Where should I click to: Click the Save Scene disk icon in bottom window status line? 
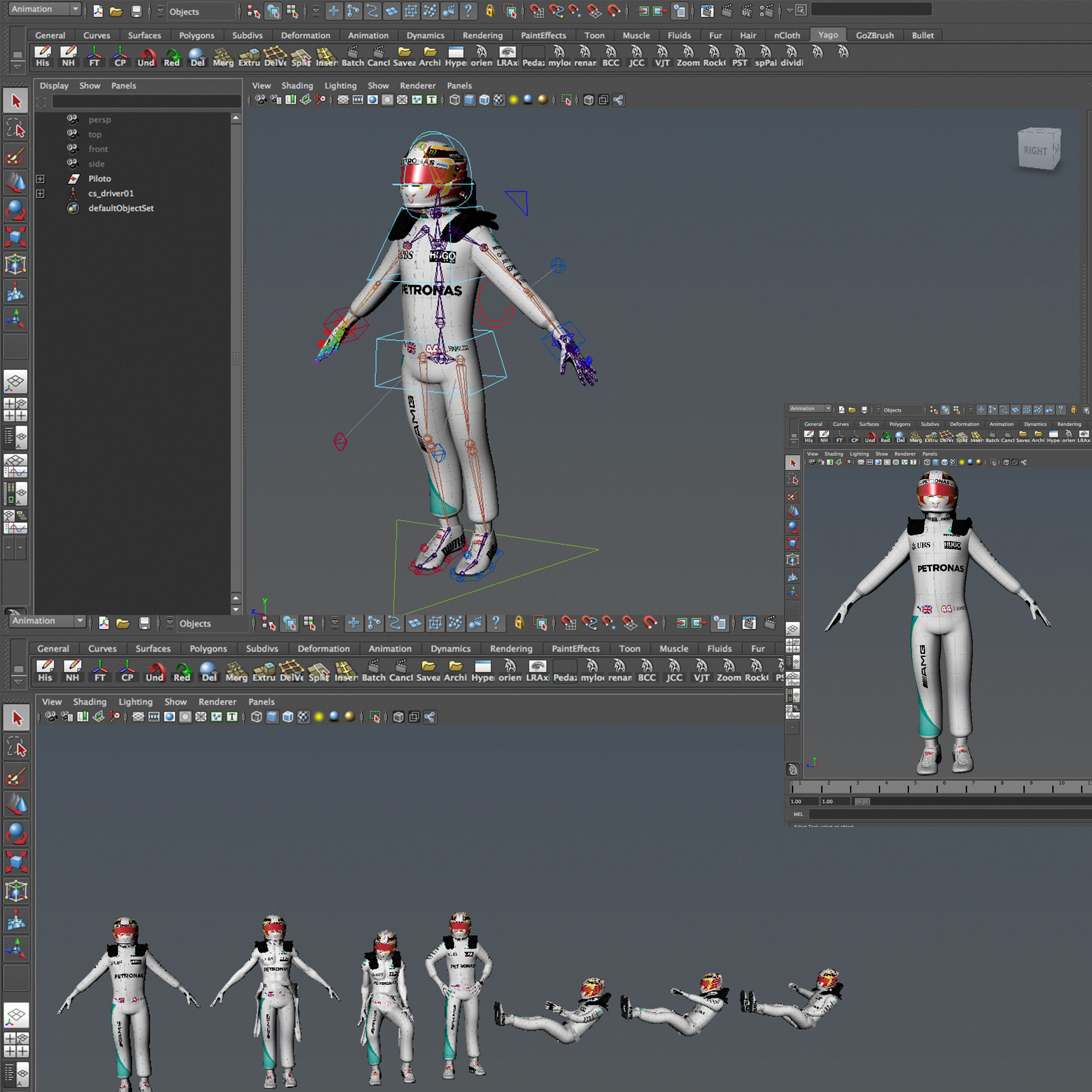145,623
